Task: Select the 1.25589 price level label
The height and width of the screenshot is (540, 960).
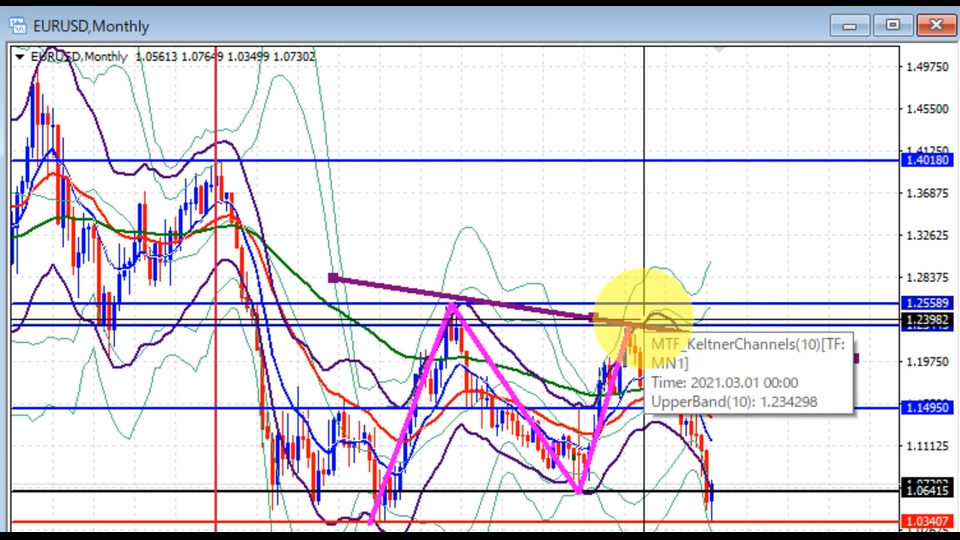Action: (927, 303)
